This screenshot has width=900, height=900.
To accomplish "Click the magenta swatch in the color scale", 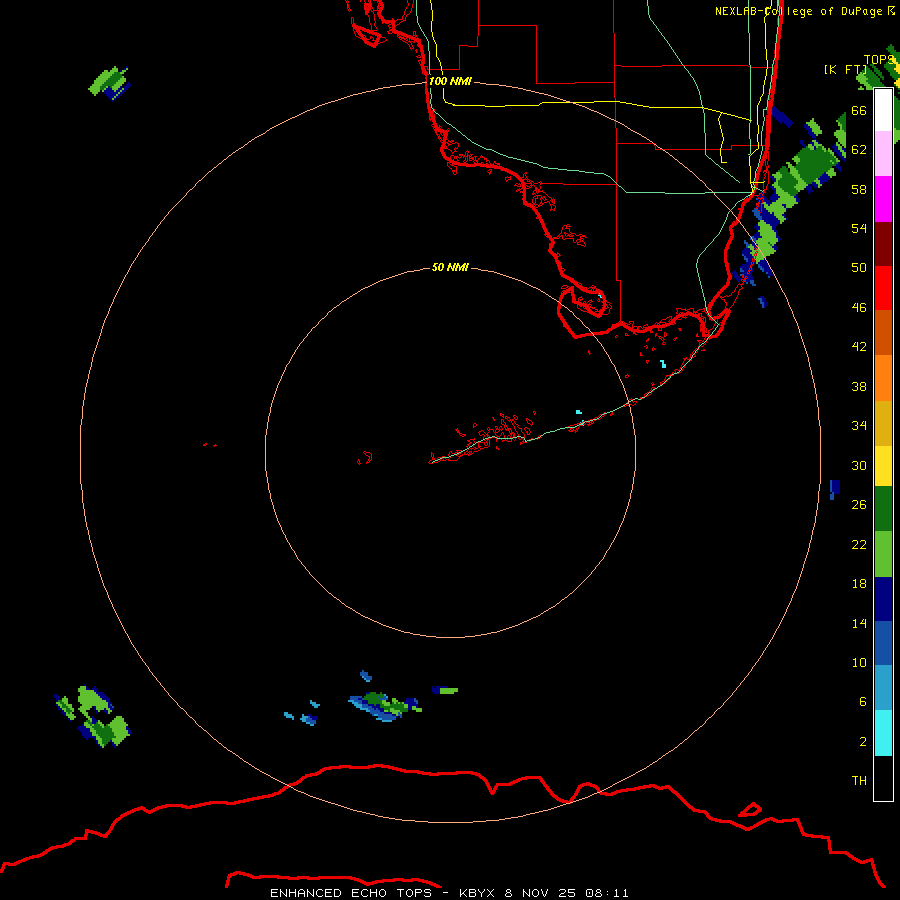I will click(883, 199).
